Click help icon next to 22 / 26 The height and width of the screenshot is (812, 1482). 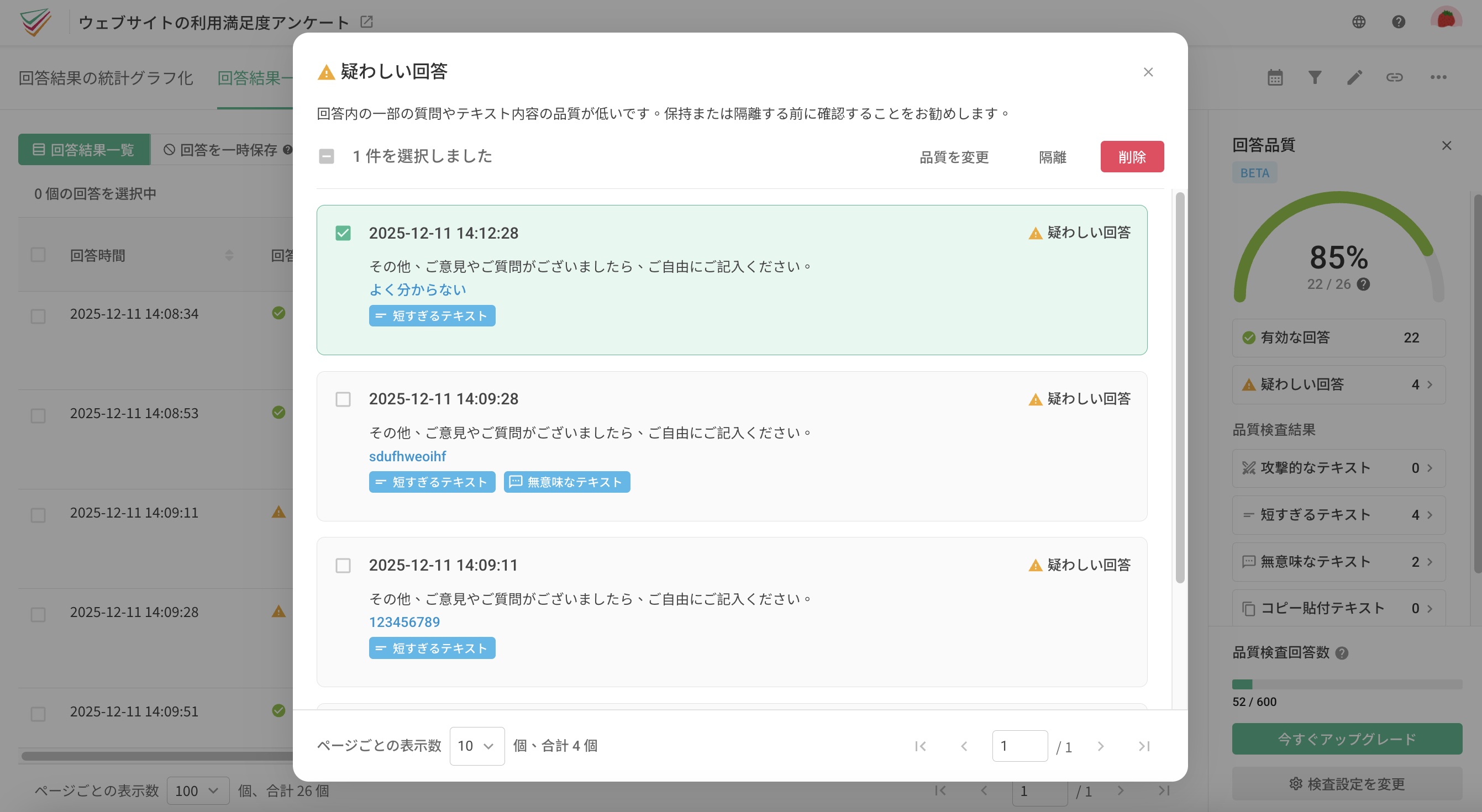click(x=1363, y=284)
